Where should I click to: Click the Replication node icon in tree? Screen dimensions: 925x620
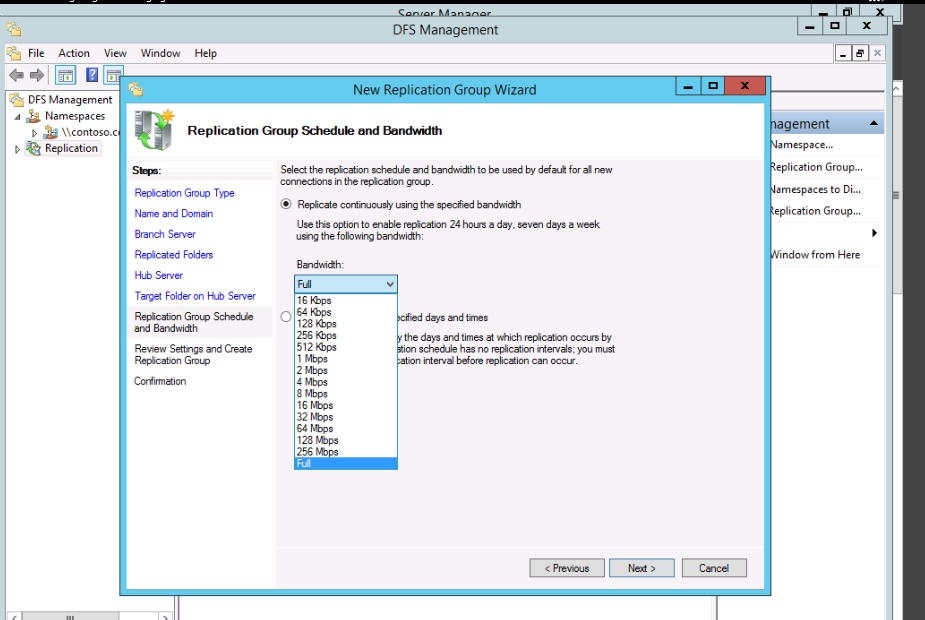33,148
